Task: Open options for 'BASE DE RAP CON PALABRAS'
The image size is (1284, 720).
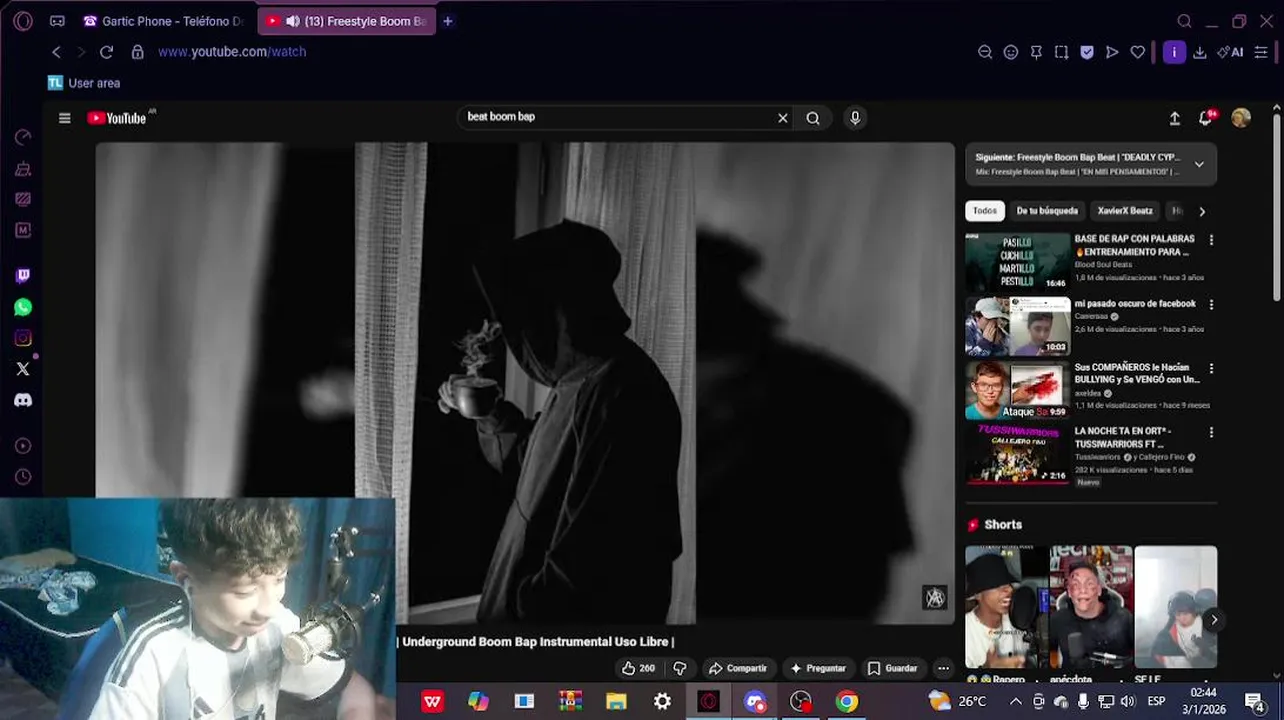Action: coord(1211,240)
